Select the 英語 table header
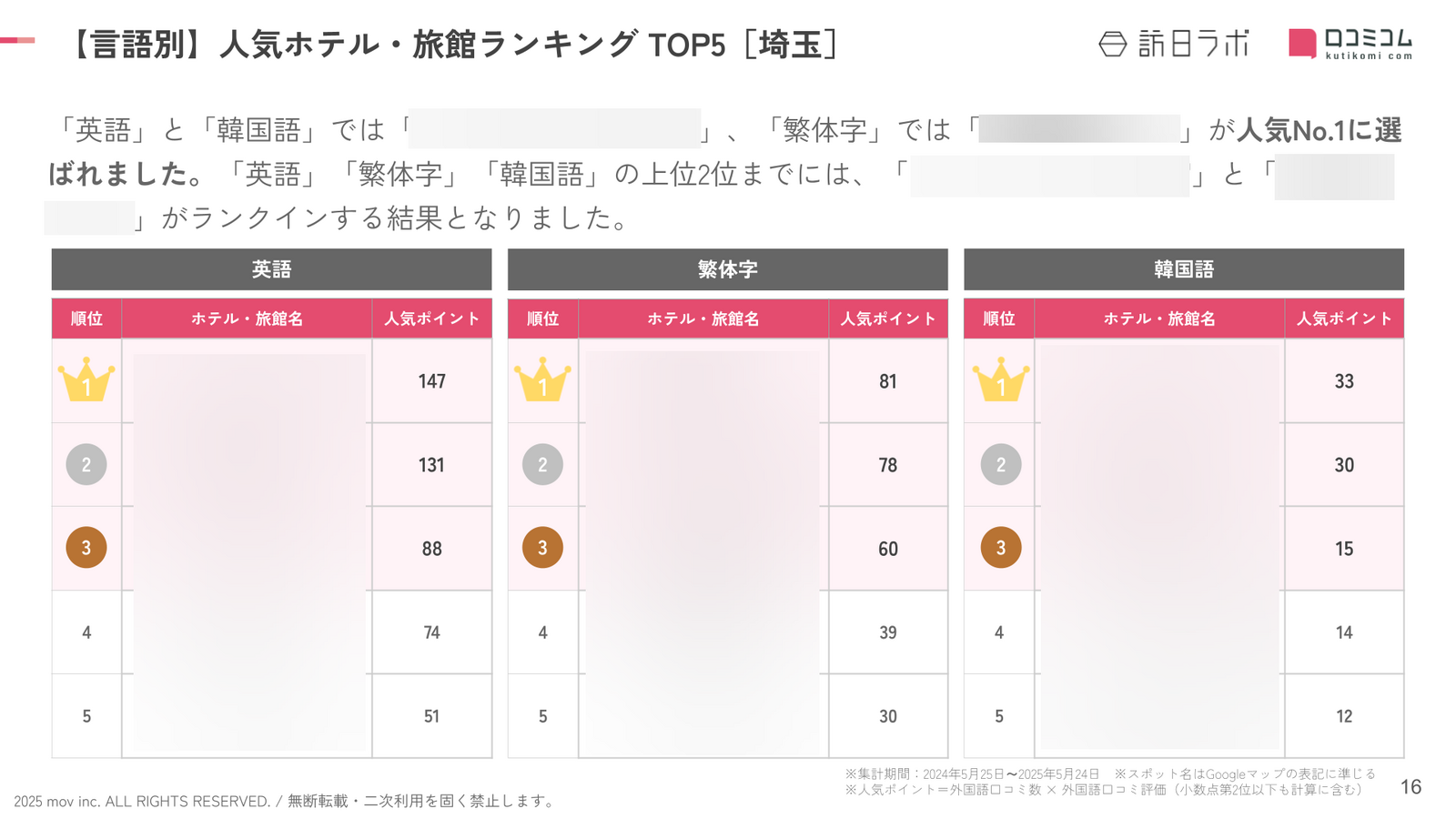This screenshot has width=1456, height=819. [271, 269]
